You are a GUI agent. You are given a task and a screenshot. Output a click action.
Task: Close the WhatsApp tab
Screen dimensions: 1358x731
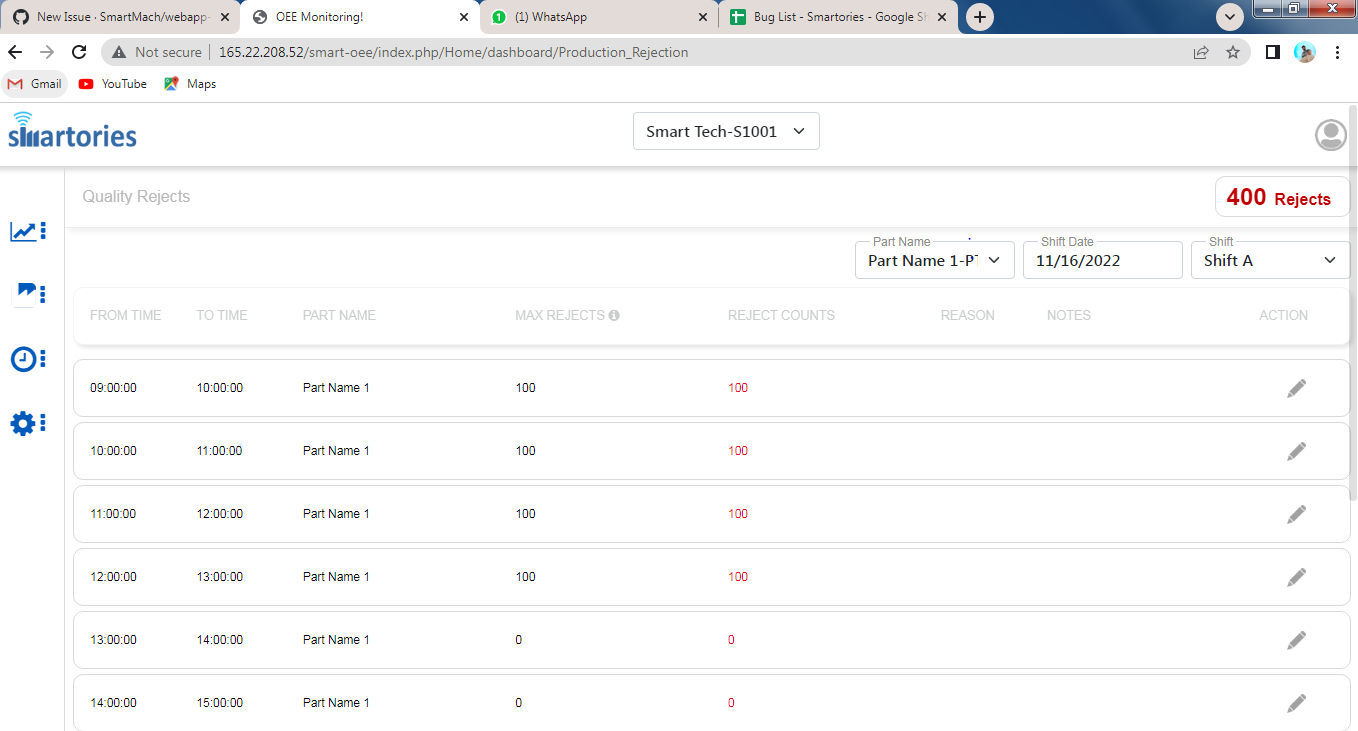pyautogui.click(x=703, y=17)
